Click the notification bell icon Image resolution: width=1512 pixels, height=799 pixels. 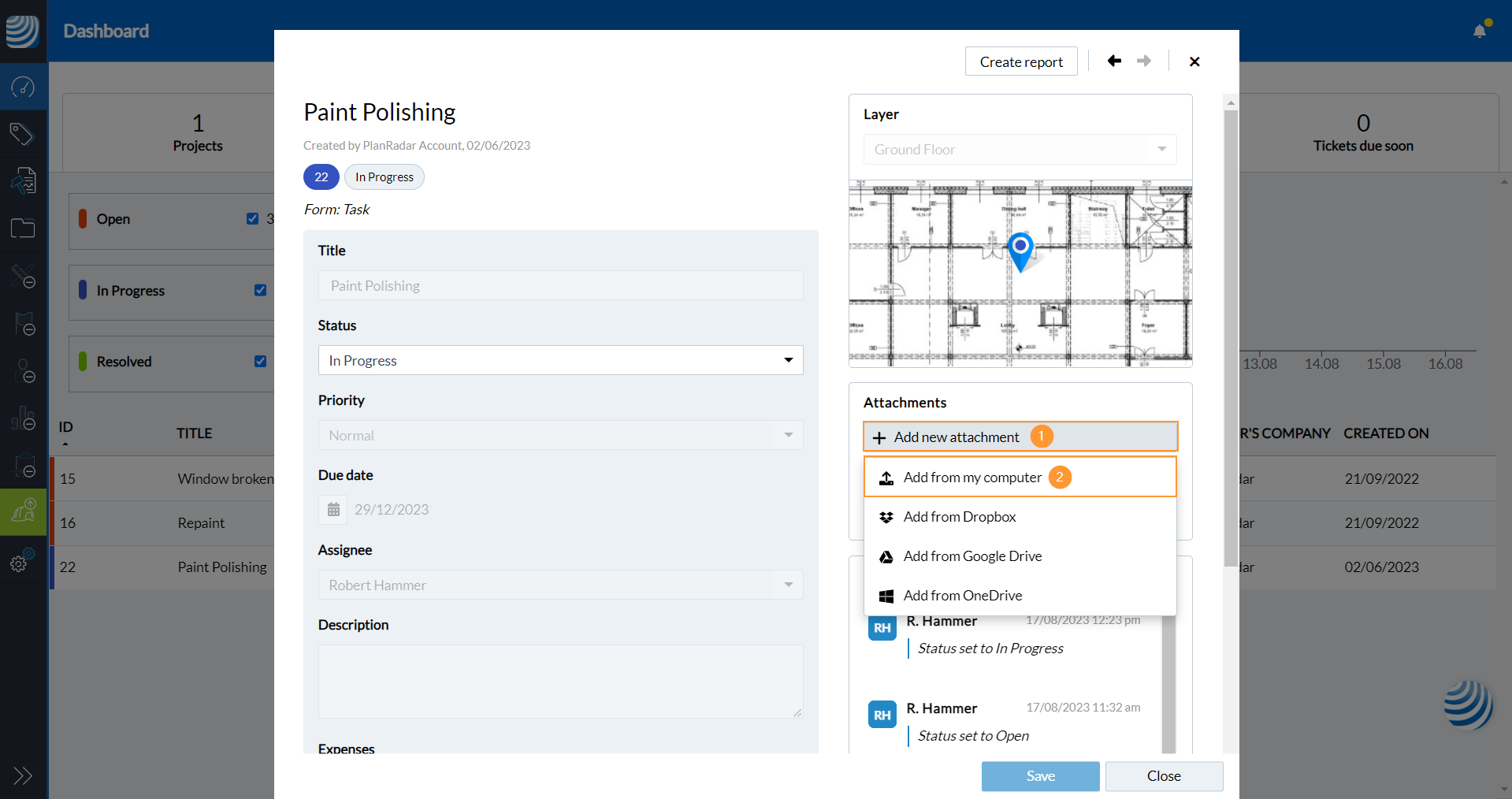click(x=1480, y=31)
